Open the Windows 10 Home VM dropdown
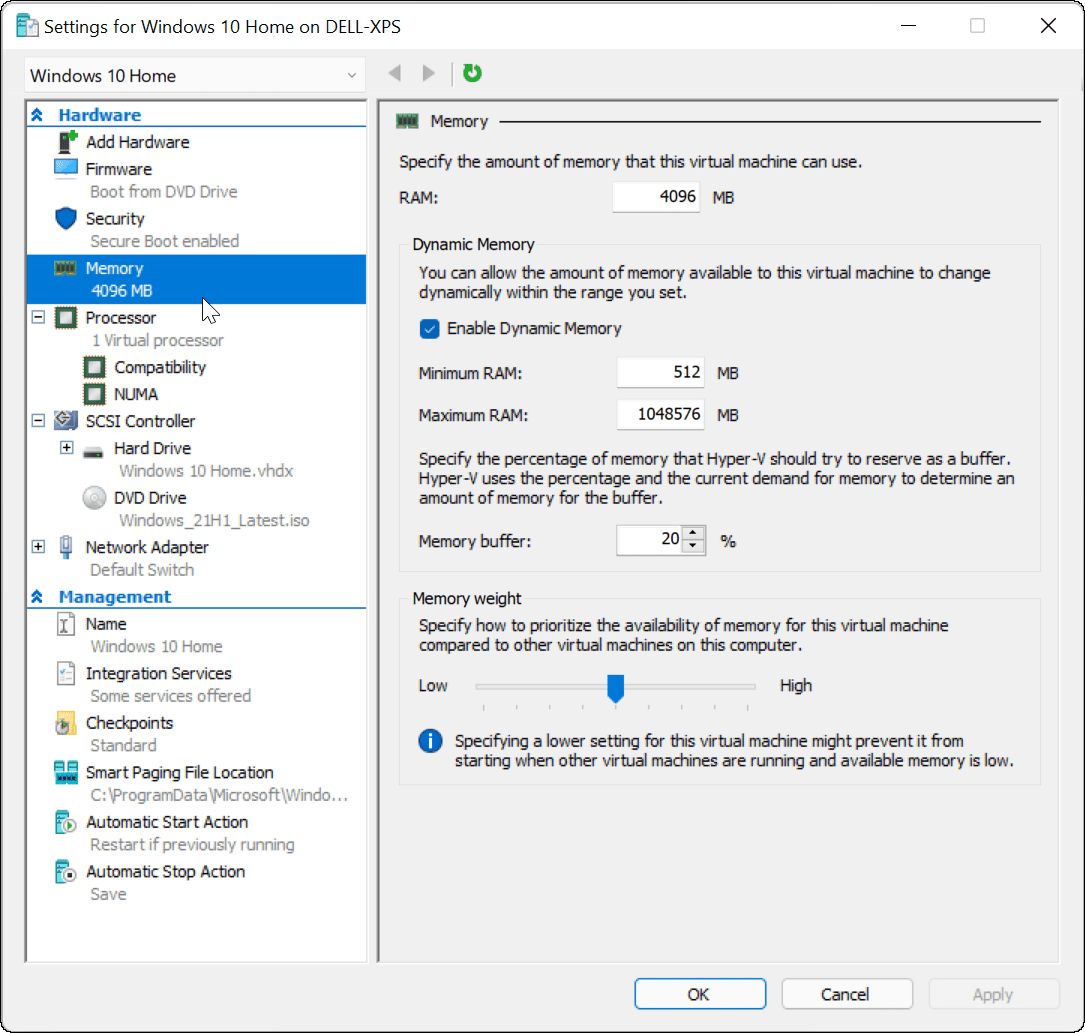Image resolution: width=1085 pixels, height=1033 pixels. (x=194, y=75)
